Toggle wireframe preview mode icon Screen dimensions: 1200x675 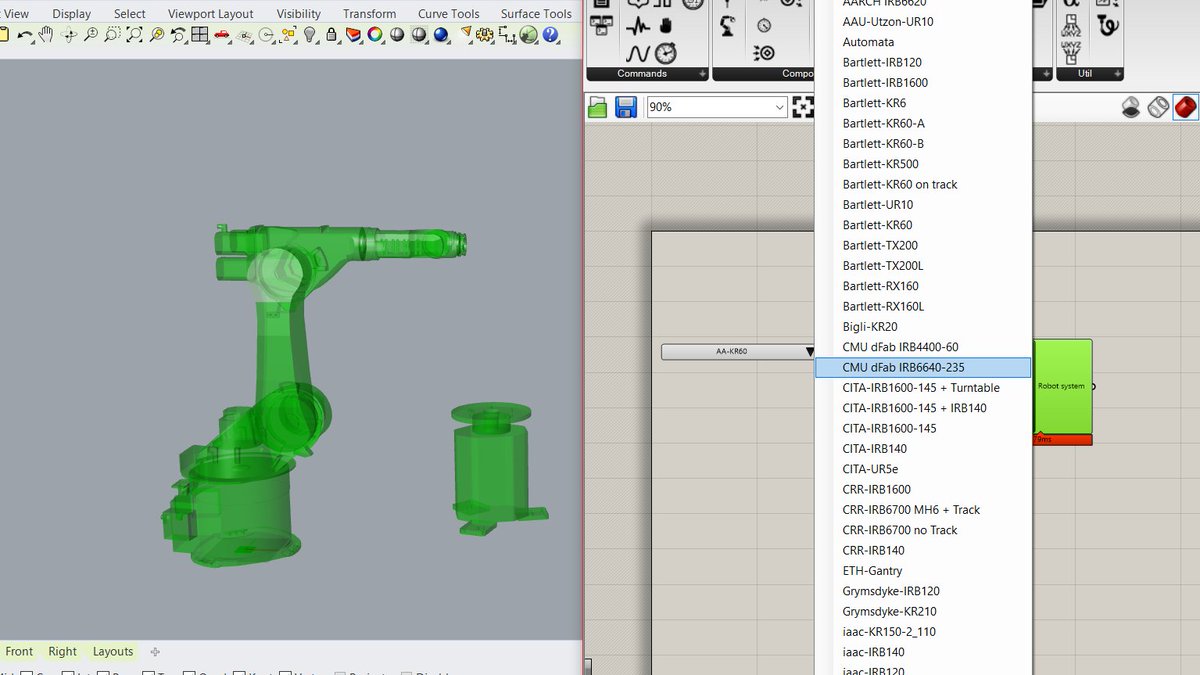(x=1159, y=107)
